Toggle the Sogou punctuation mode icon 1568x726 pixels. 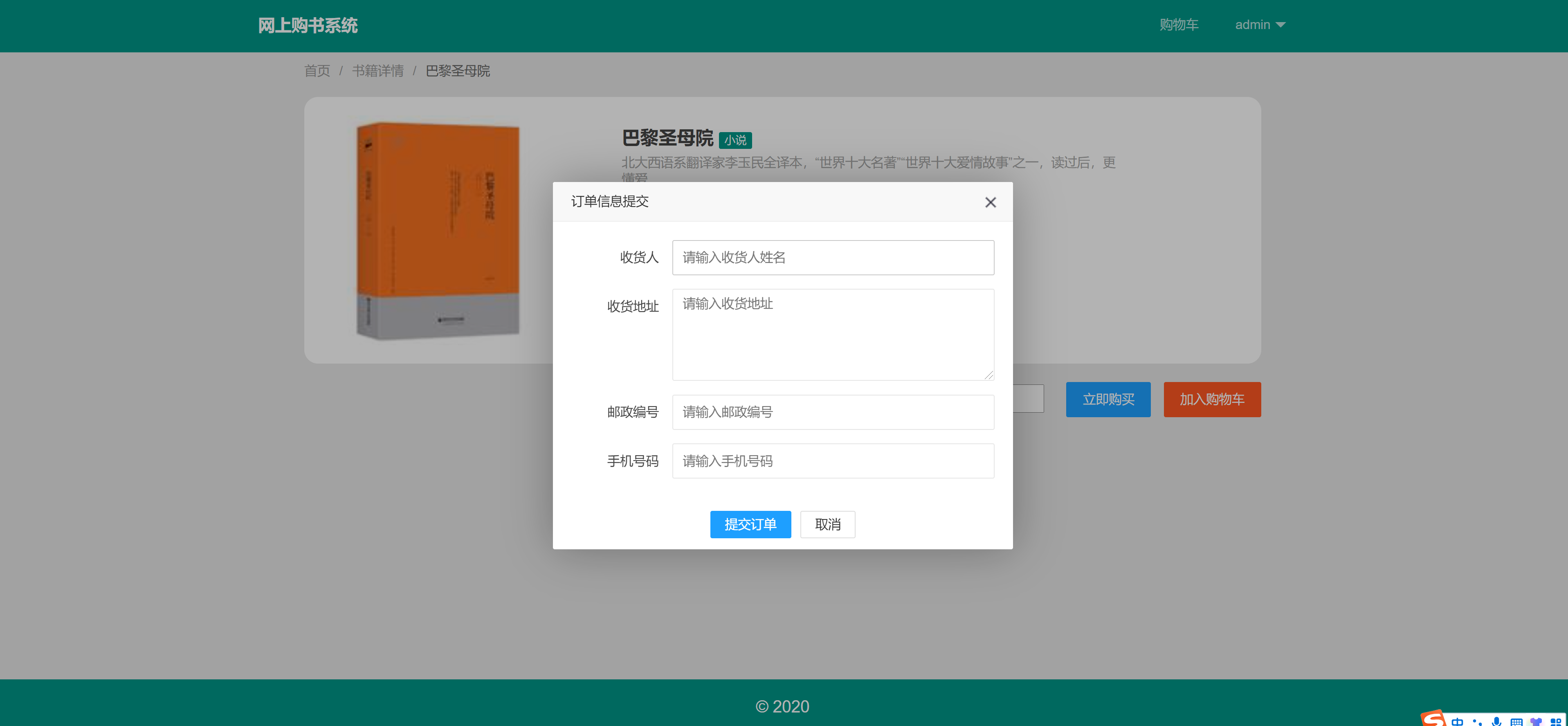(x=1477, y=722)
